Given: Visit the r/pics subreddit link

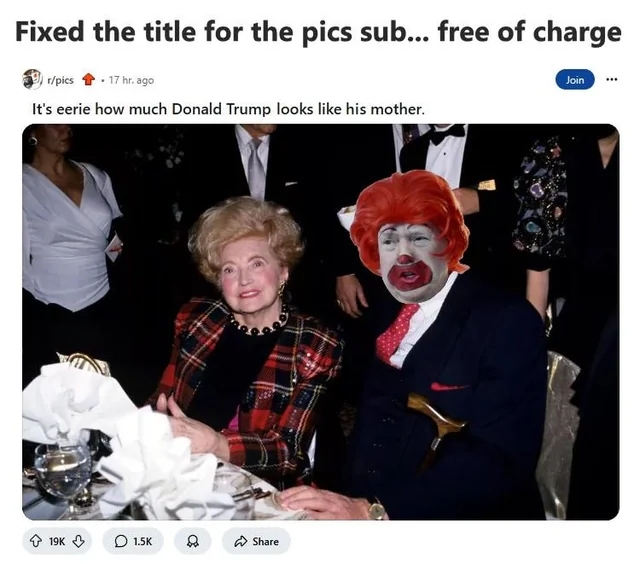Looking at the screenshot, I should [60, 80].
